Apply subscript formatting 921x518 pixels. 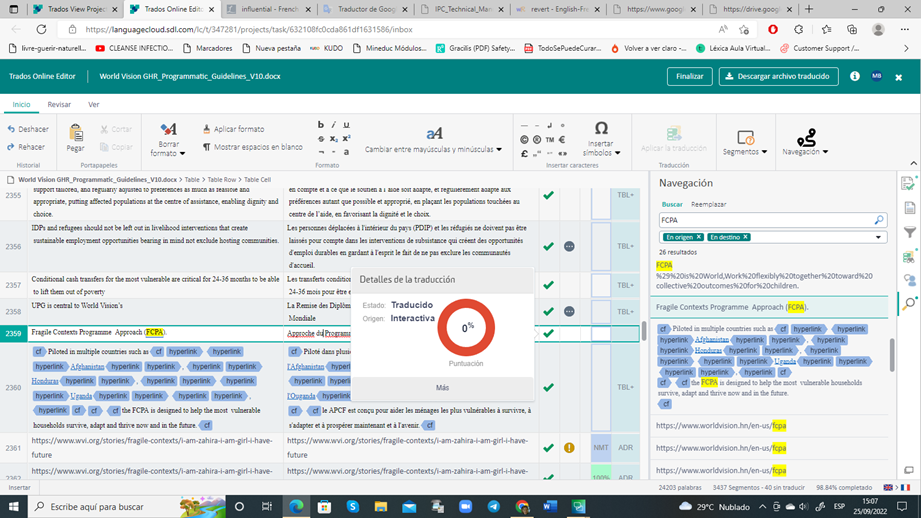tap(333, 139)
